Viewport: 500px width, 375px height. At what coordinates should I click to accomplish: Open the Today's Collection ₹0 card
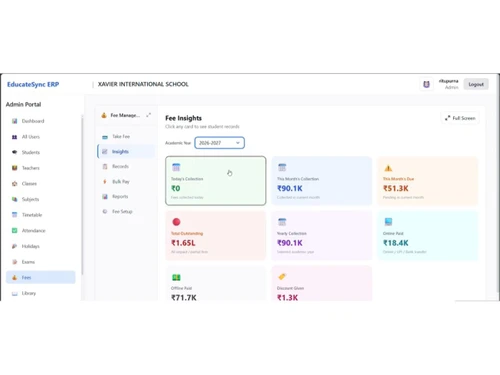(x=216, y=181)
